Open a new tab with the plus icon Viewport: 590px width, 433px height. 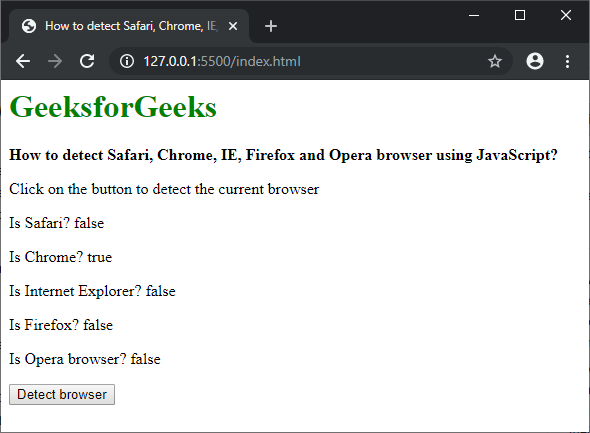pyautogui.click(x=271, y=26)
